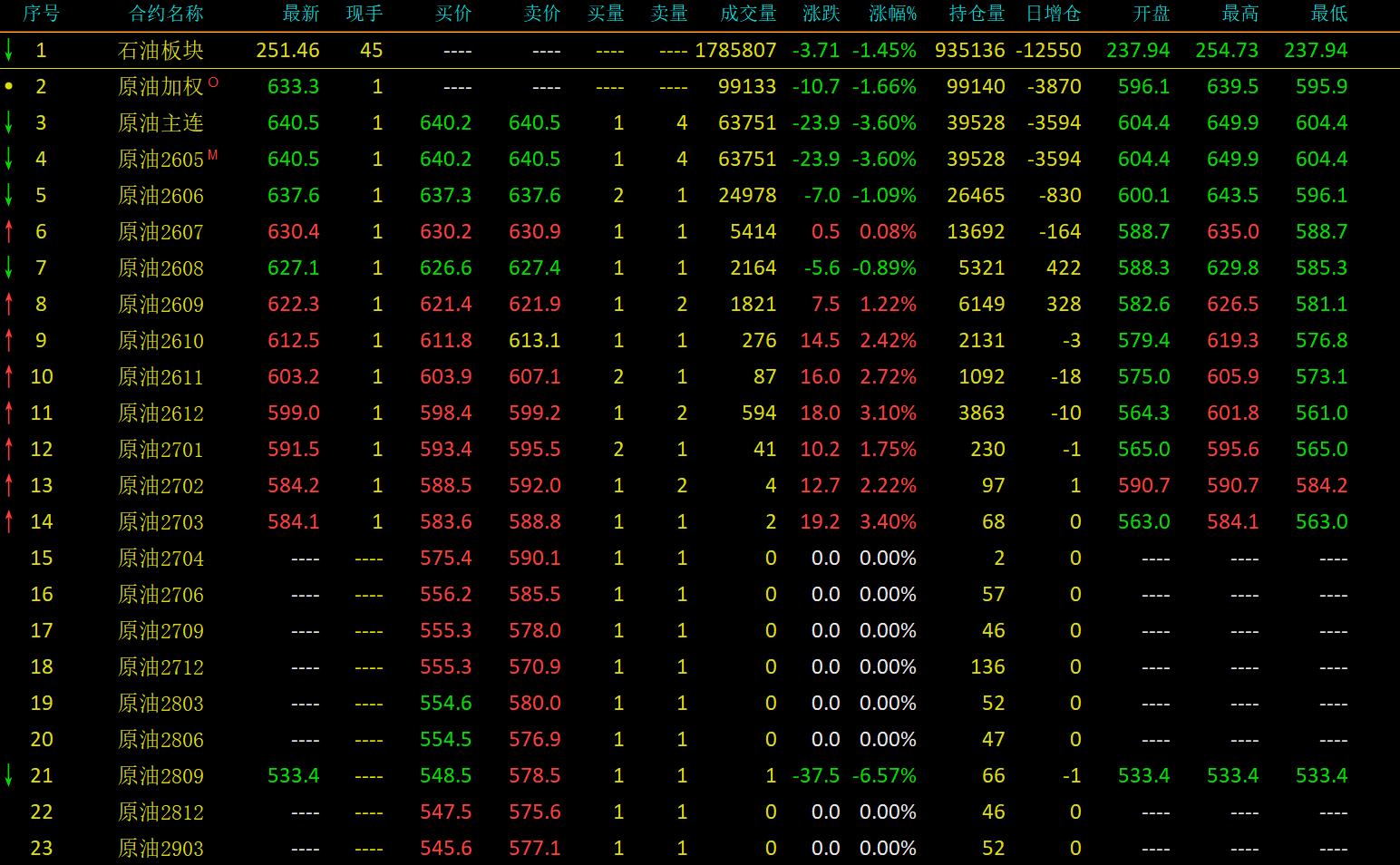
Task: Click the high price 649.9 for 原油主连
Action: tap(1233, 123)
